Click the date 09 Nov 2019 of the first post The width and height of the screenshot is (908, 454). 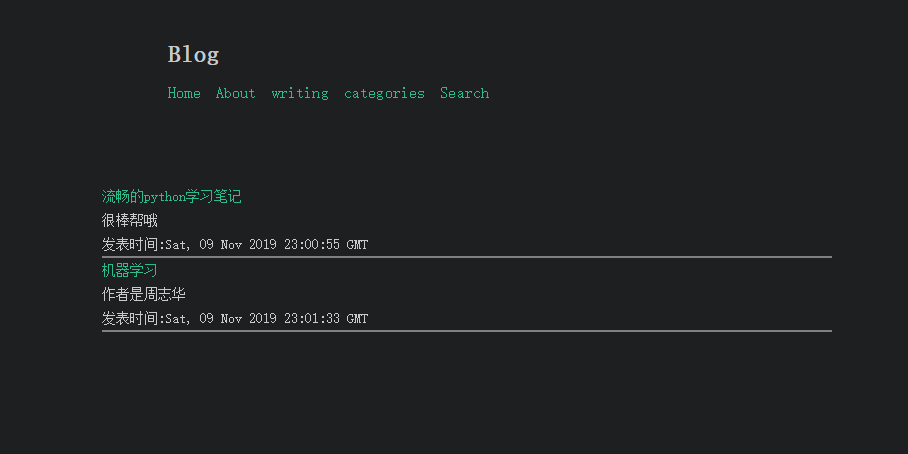click(x=238, y=244)
